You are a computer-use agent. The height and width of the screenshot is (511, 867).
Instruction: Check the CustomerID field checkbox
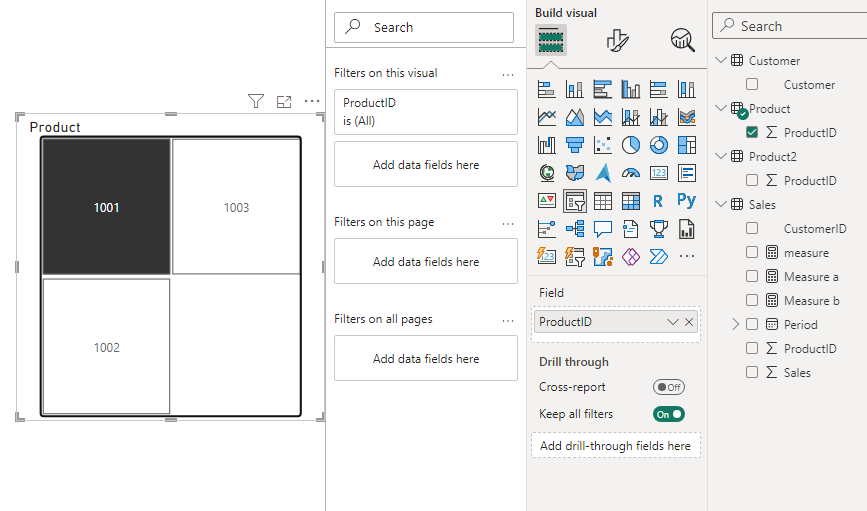tap(752, 228)
